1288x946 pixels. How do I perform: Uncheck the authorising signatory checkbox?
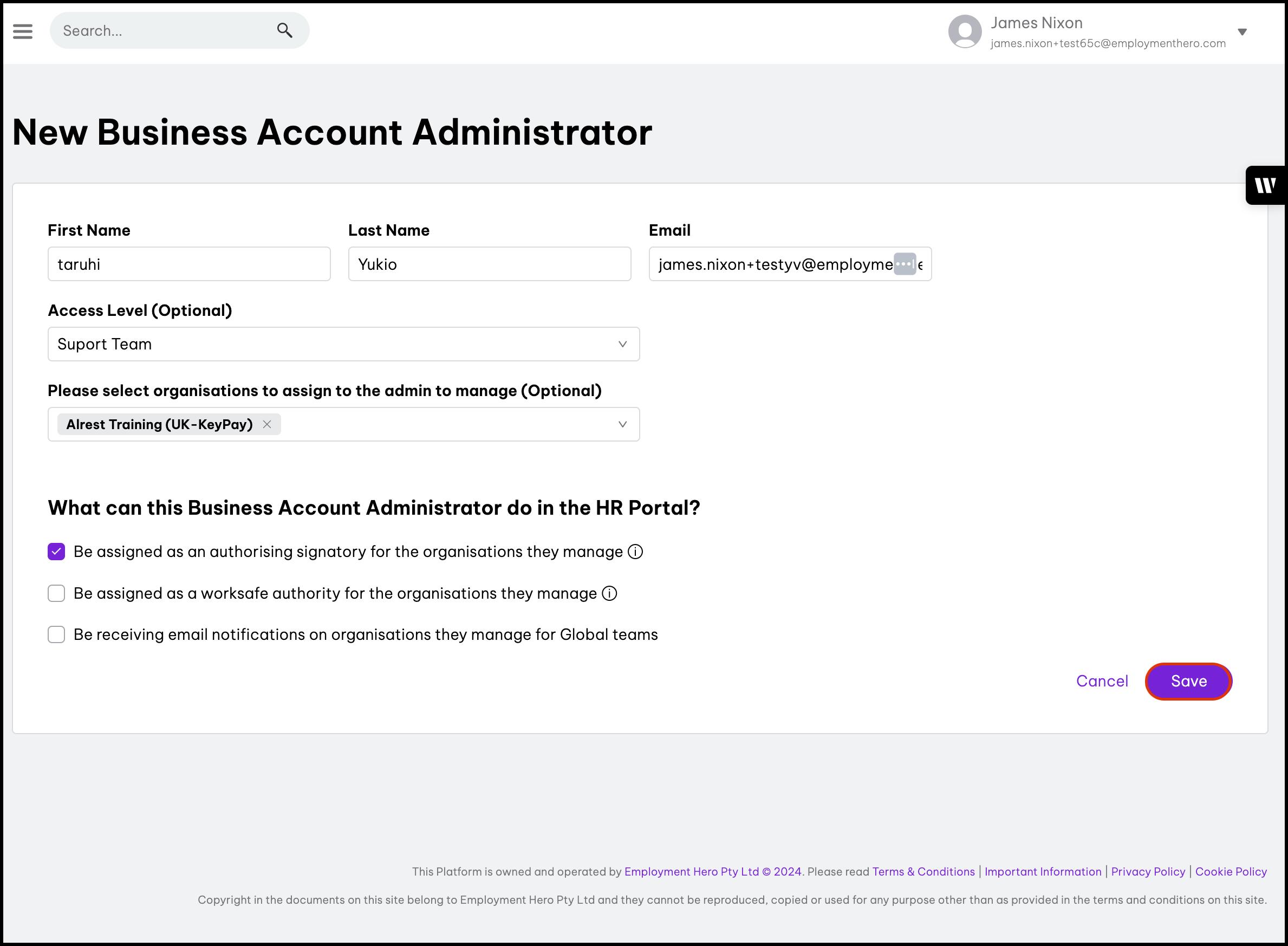click(x=56, y=552)
